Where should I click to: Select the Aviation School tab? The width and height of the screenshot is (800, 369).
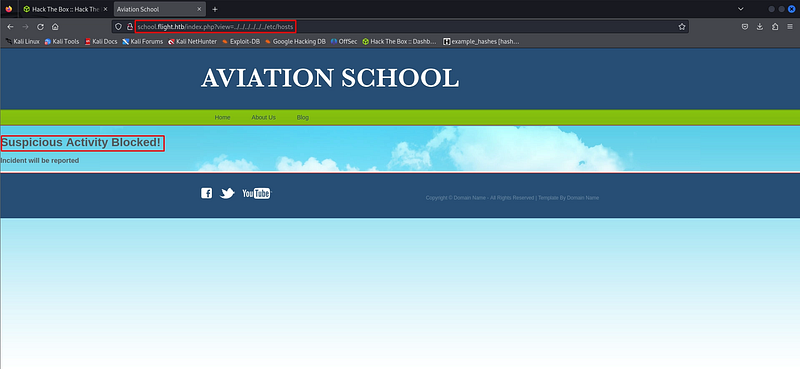159,9
